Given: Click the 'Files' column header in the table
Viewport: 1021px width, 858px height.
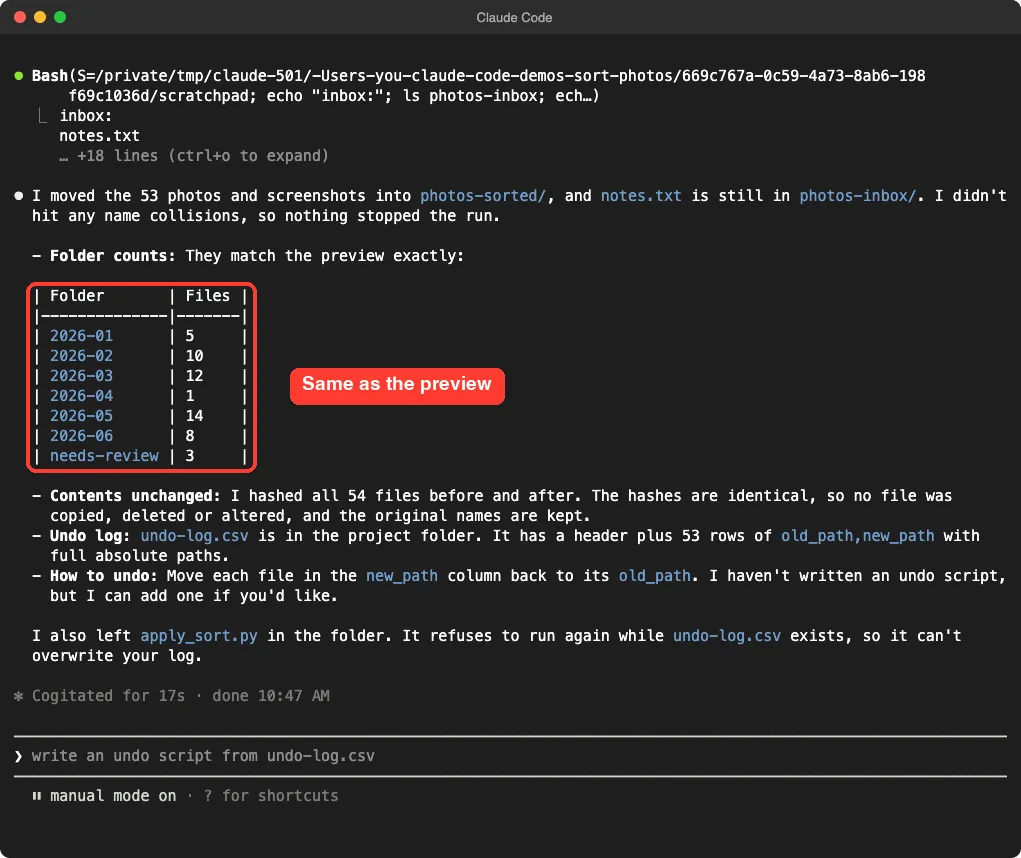Looking at the screenshot, I should pyautogui.click(x=208, y=296).
